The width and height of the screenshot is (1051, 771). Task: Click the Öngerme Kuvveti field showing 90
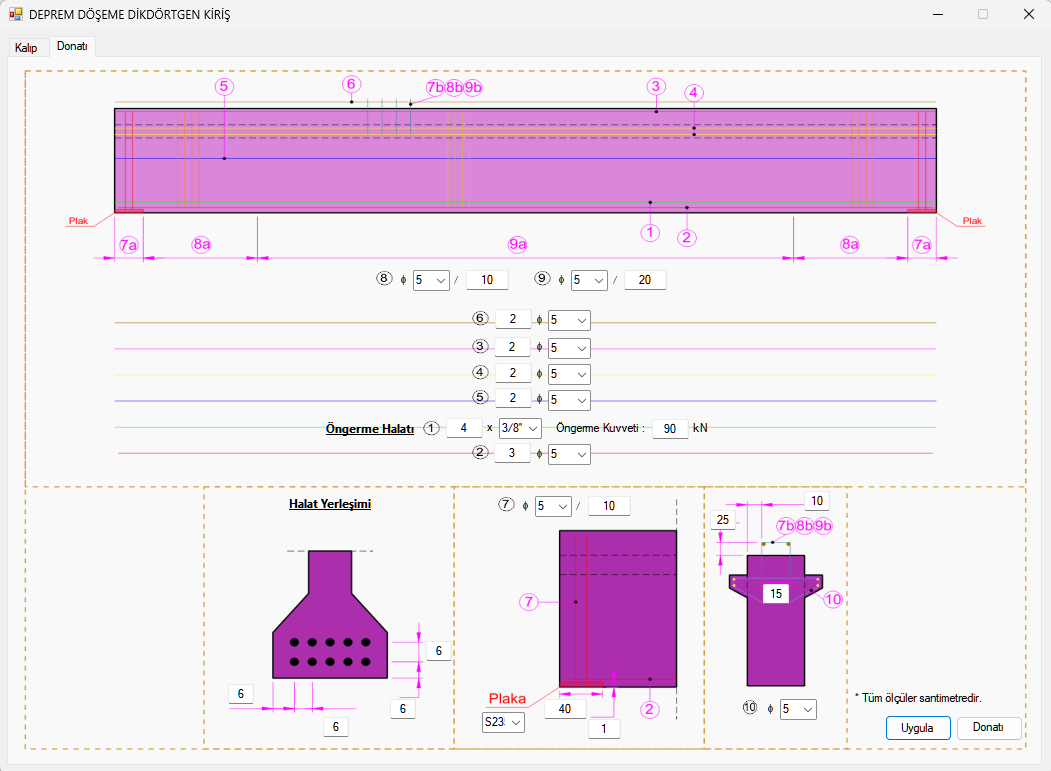point(669,429)
